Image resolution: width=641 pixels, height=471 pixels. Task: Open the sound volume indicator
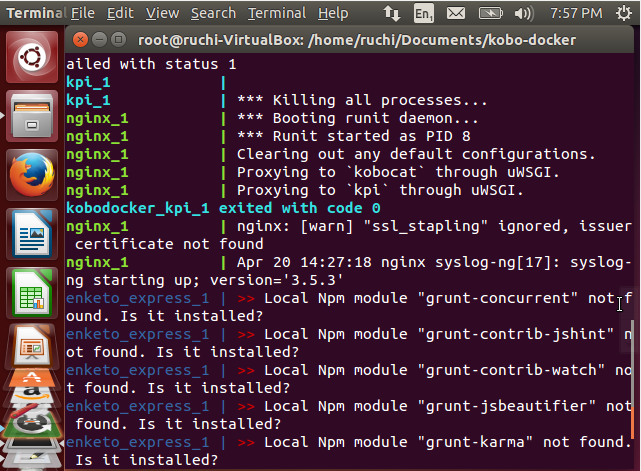pos(524,13)
